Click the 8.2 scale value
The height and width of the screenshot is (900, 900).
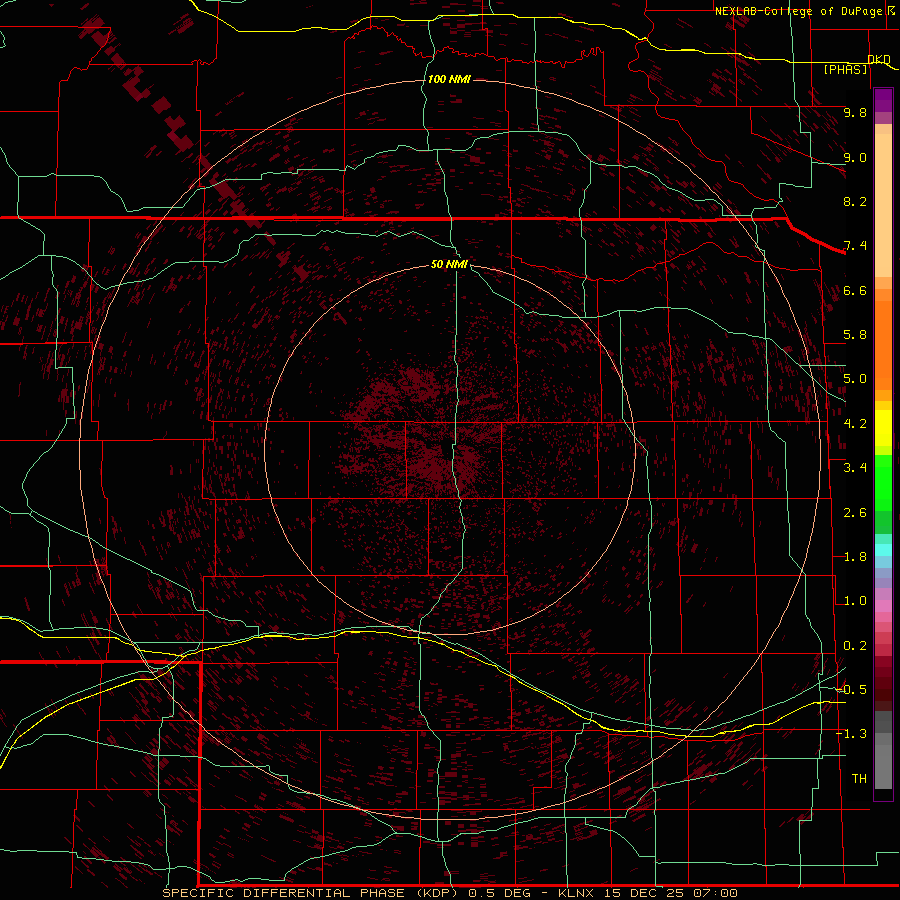pyautogui.click(x=855, y=201)
